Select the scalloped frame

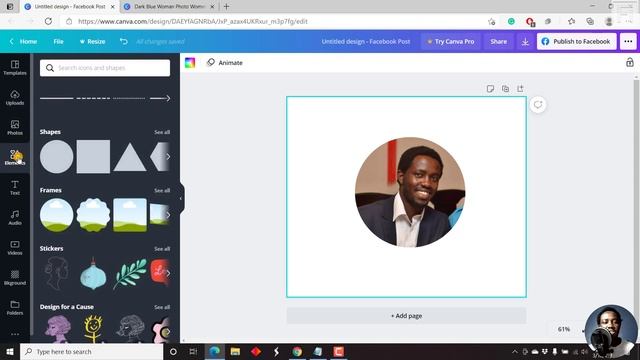click(93, 215)
